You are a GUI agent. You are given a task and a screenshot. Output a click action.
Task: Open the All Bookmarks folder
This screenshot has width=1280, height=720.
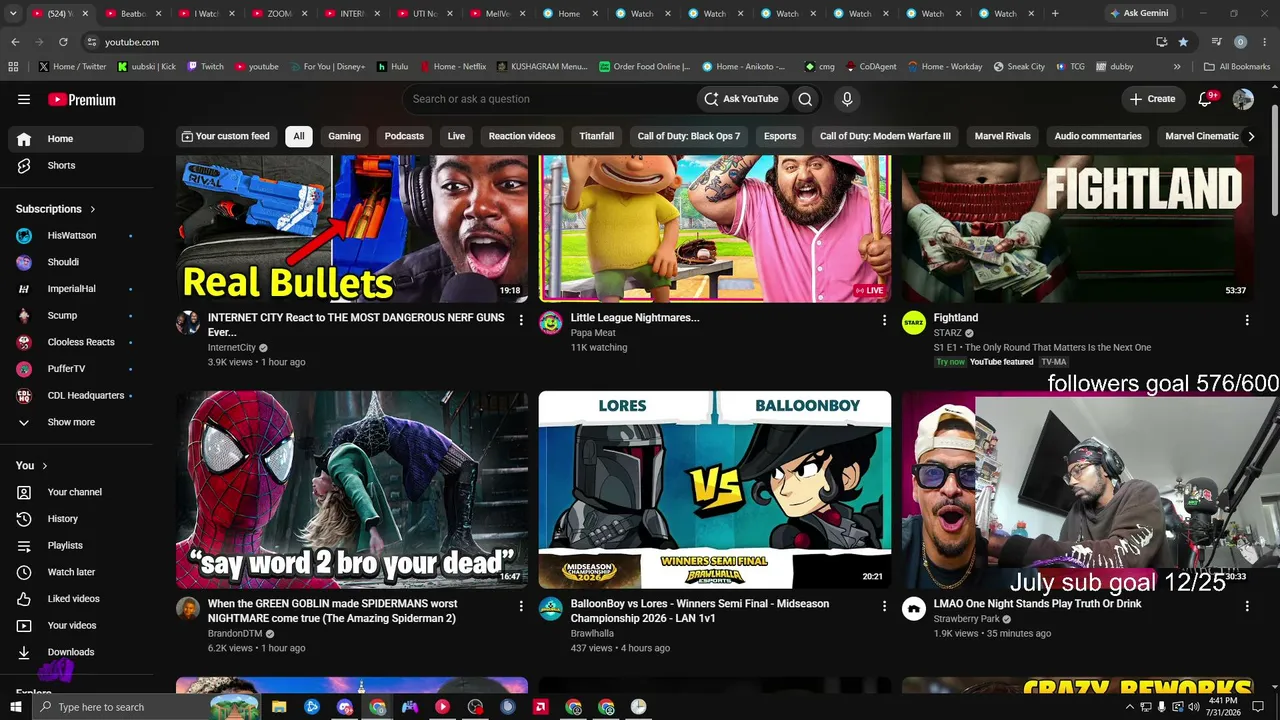(1237, 66)
